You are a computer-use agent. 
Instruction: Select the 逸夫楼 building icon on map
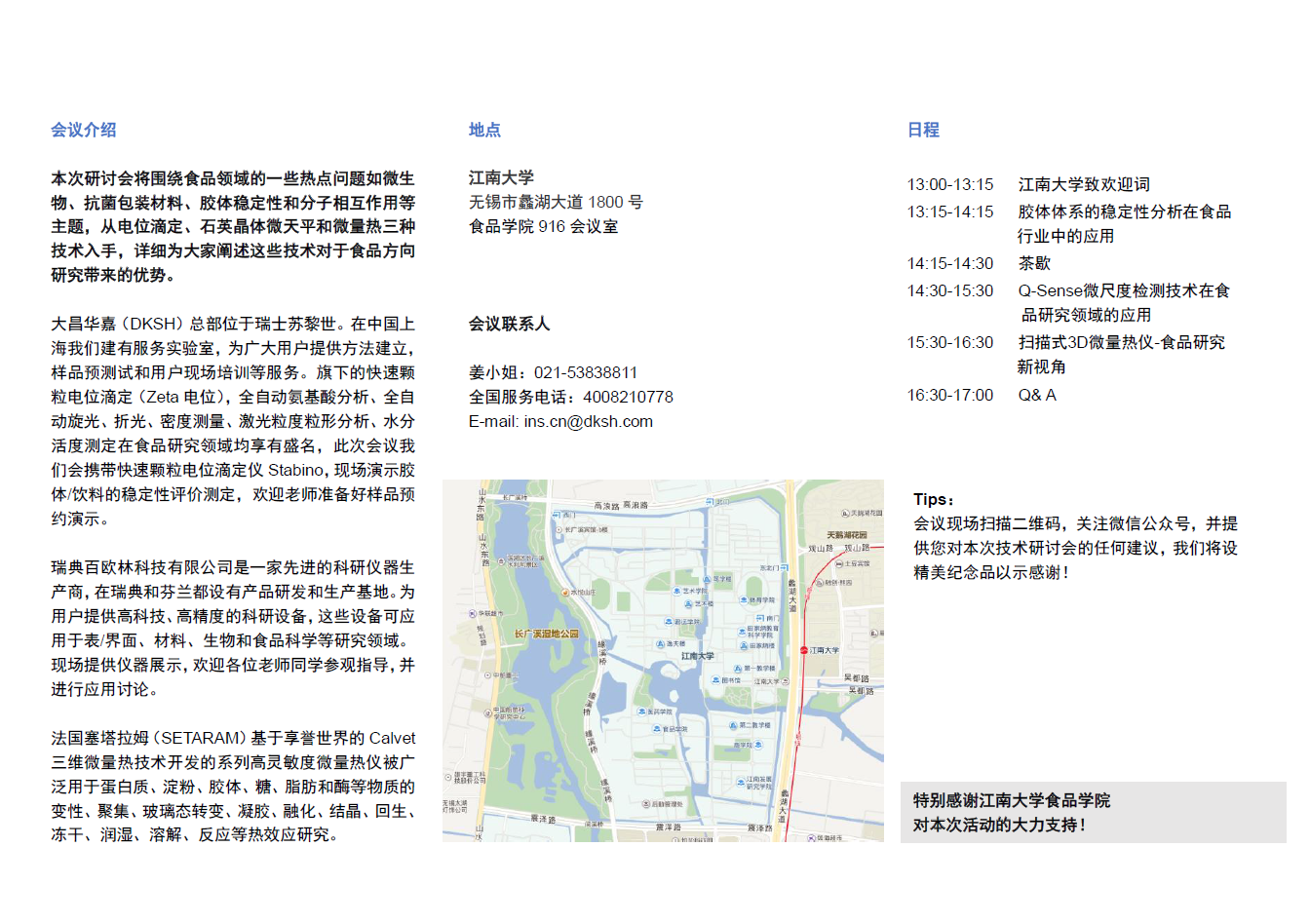point(659,643)
